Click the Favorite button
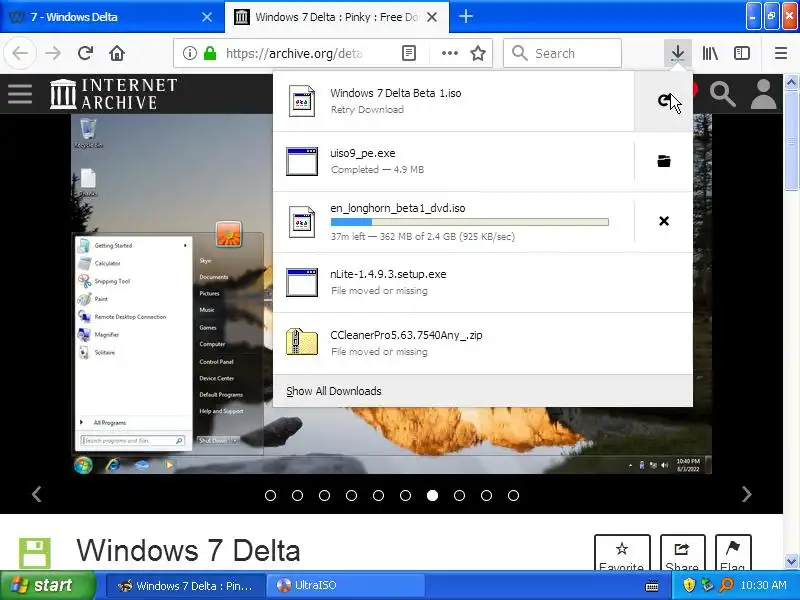The height and width of the screenshot is (600, 800). click(622, 553)
